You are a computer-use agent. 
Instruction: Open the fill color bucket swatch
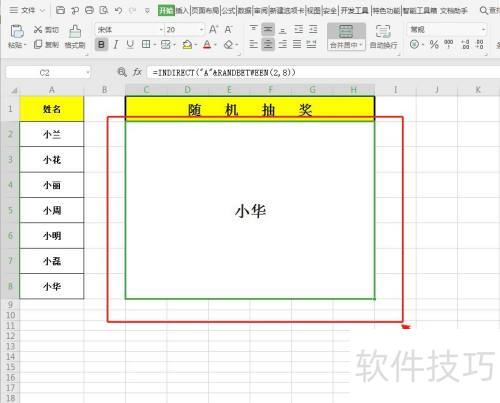187,44
